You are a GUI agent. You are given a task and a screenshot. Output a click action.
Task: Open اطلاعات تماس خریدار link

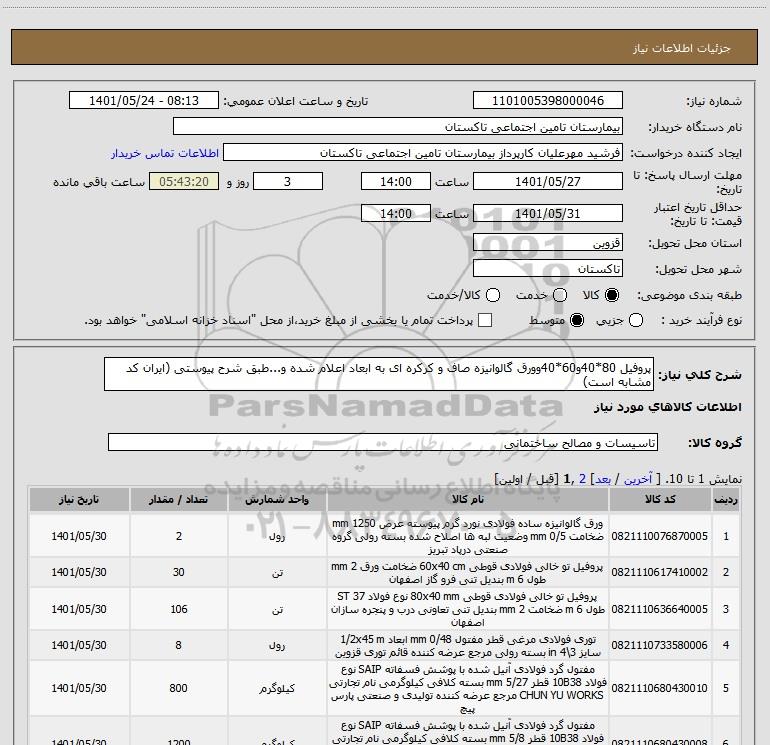click(165, 153)
